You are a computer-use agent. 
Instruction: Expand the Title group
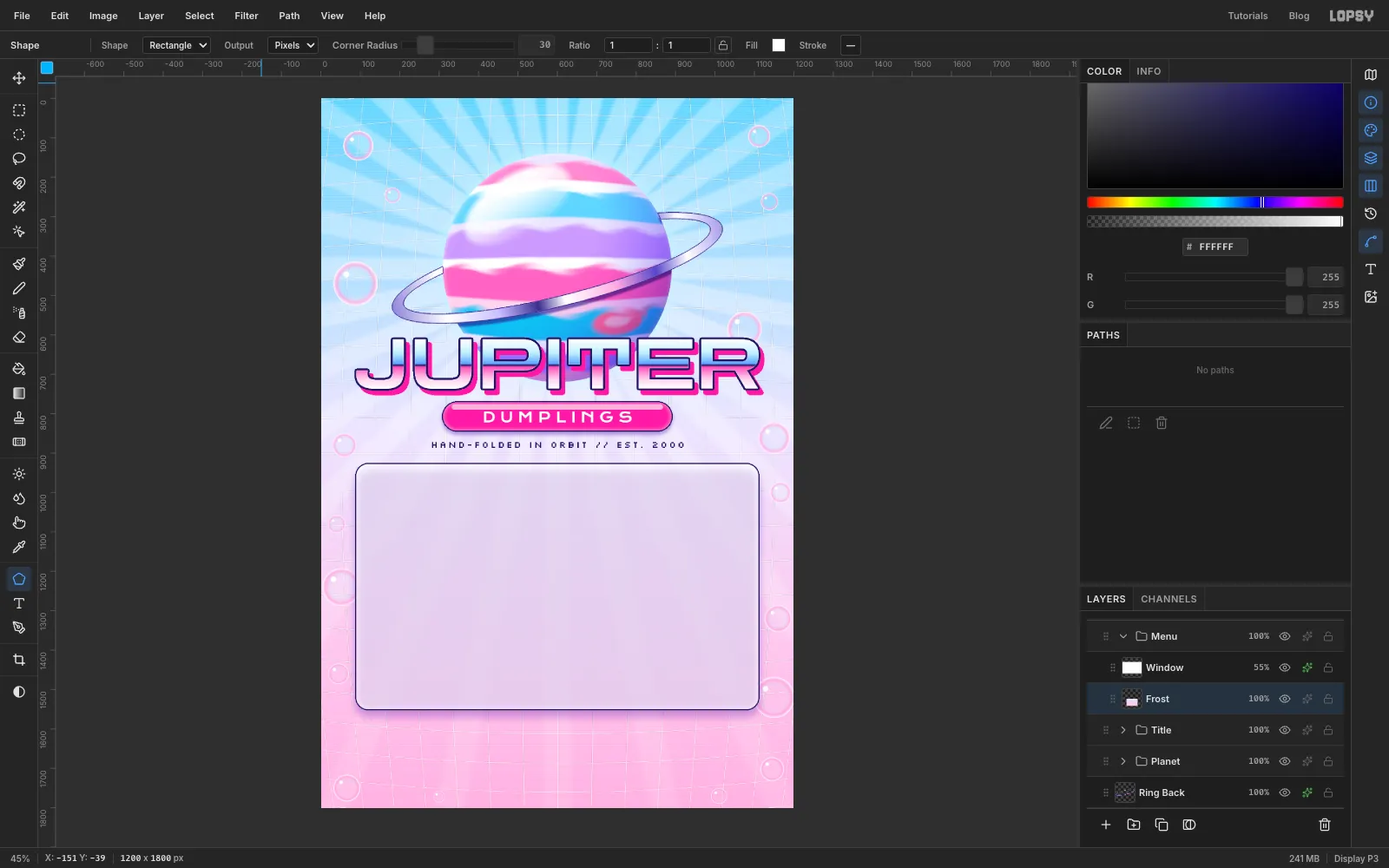[x=1123, y=730]
